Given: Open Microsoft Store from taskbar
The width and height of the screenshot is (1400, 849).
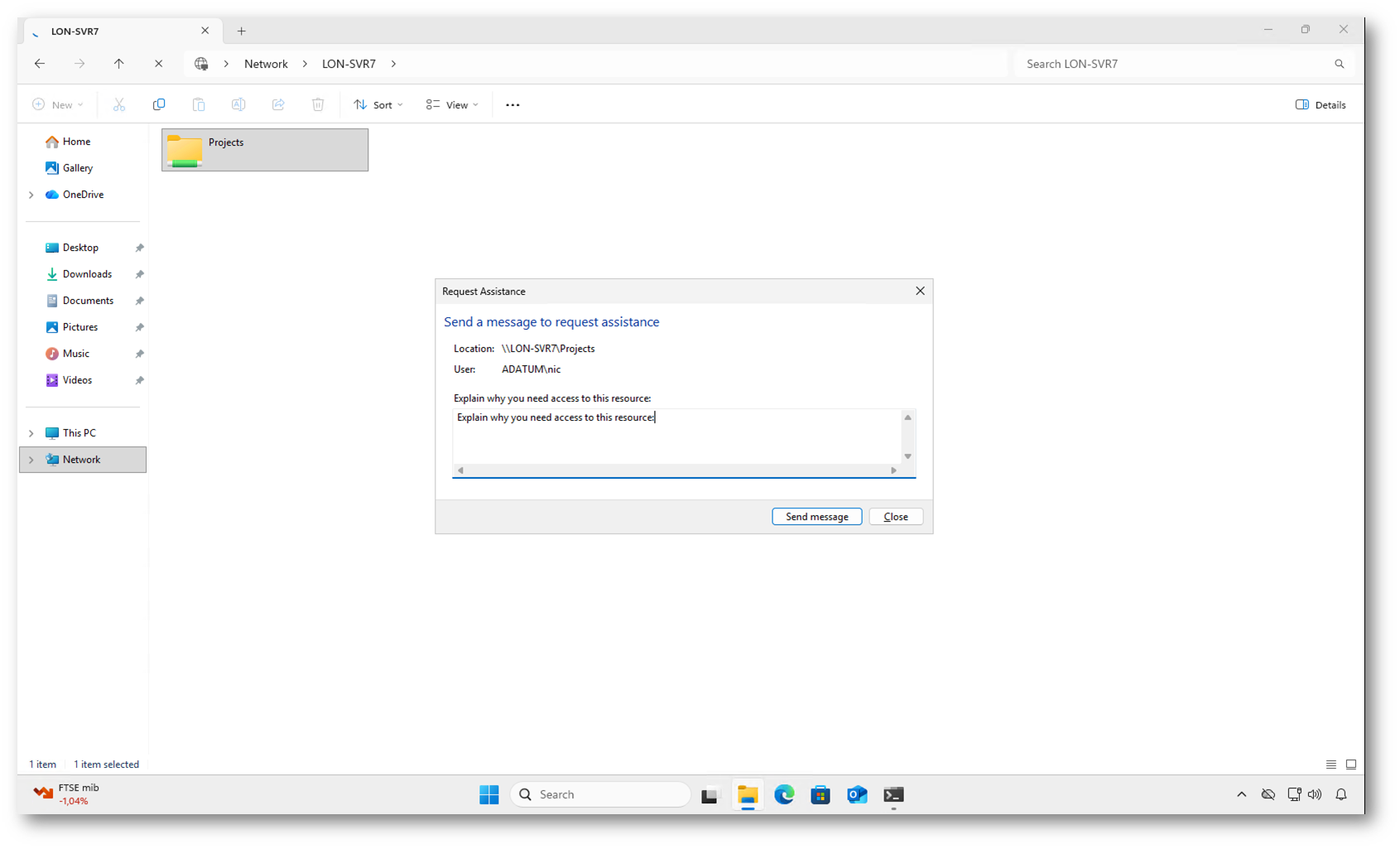Looking at the screenshot, I should [820, 795].
